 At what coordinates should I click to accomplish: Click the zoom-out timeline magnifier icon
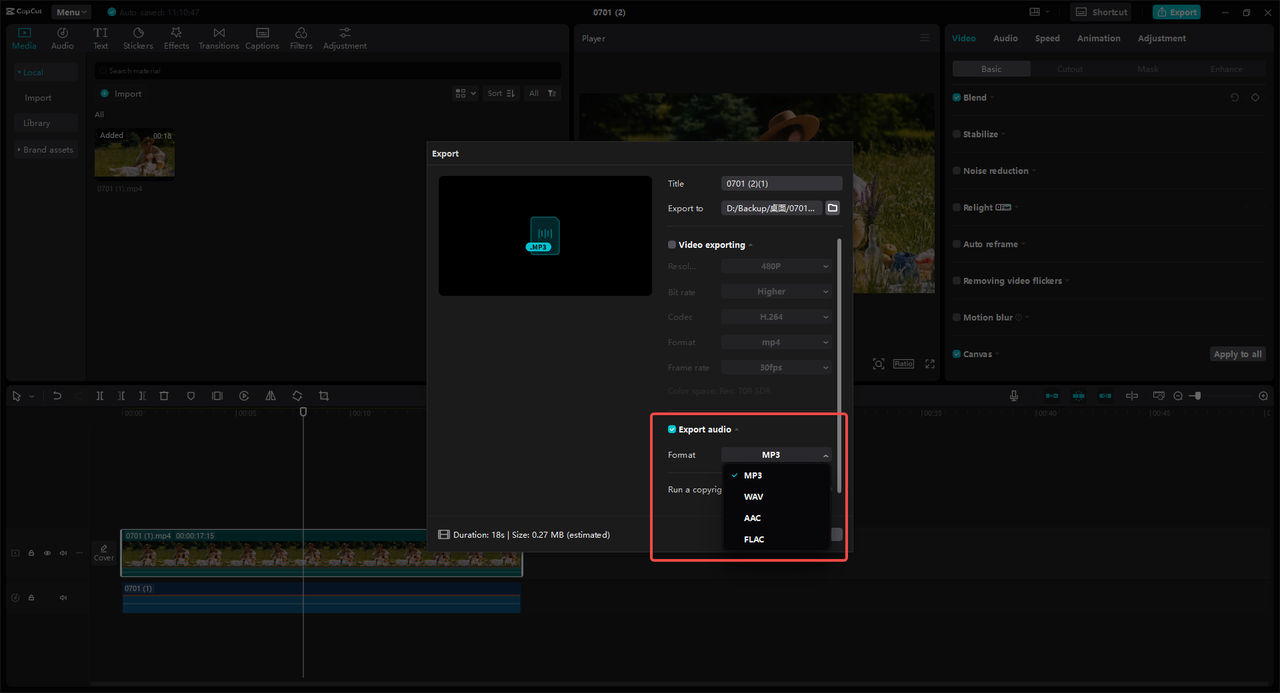(1178, 396)
